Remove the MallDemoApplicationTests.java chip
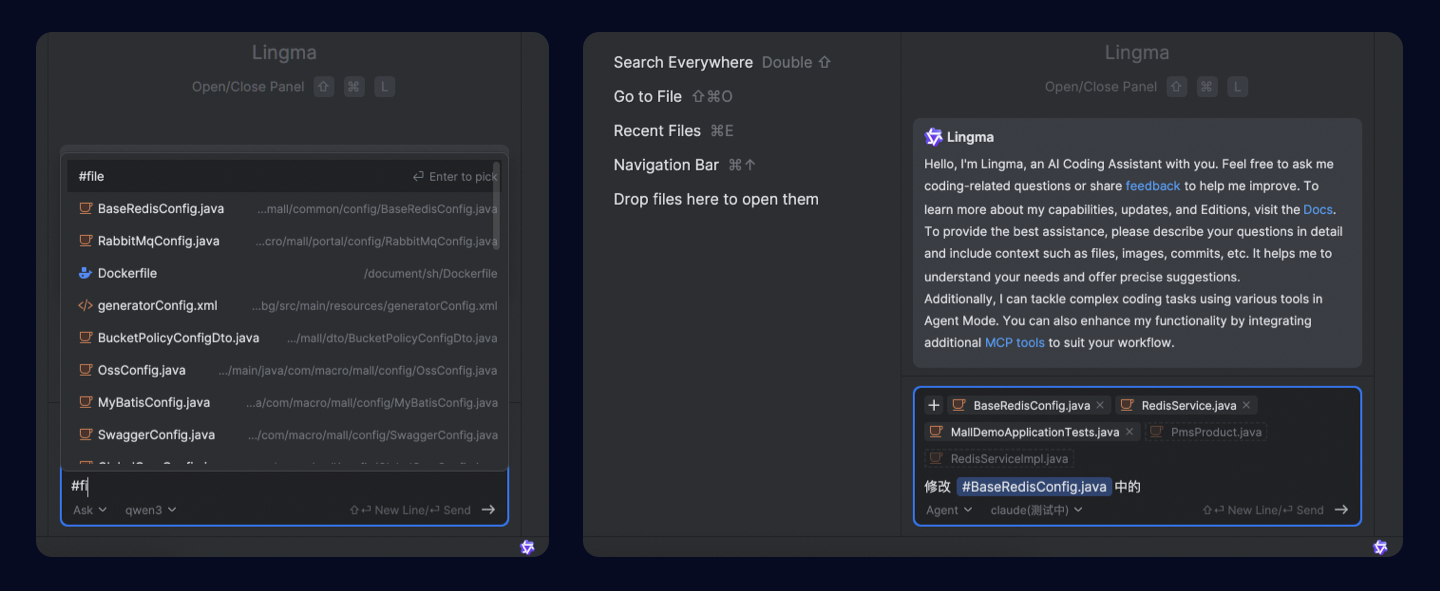Screen dimensions: 1440x591 click(1129, 432)
